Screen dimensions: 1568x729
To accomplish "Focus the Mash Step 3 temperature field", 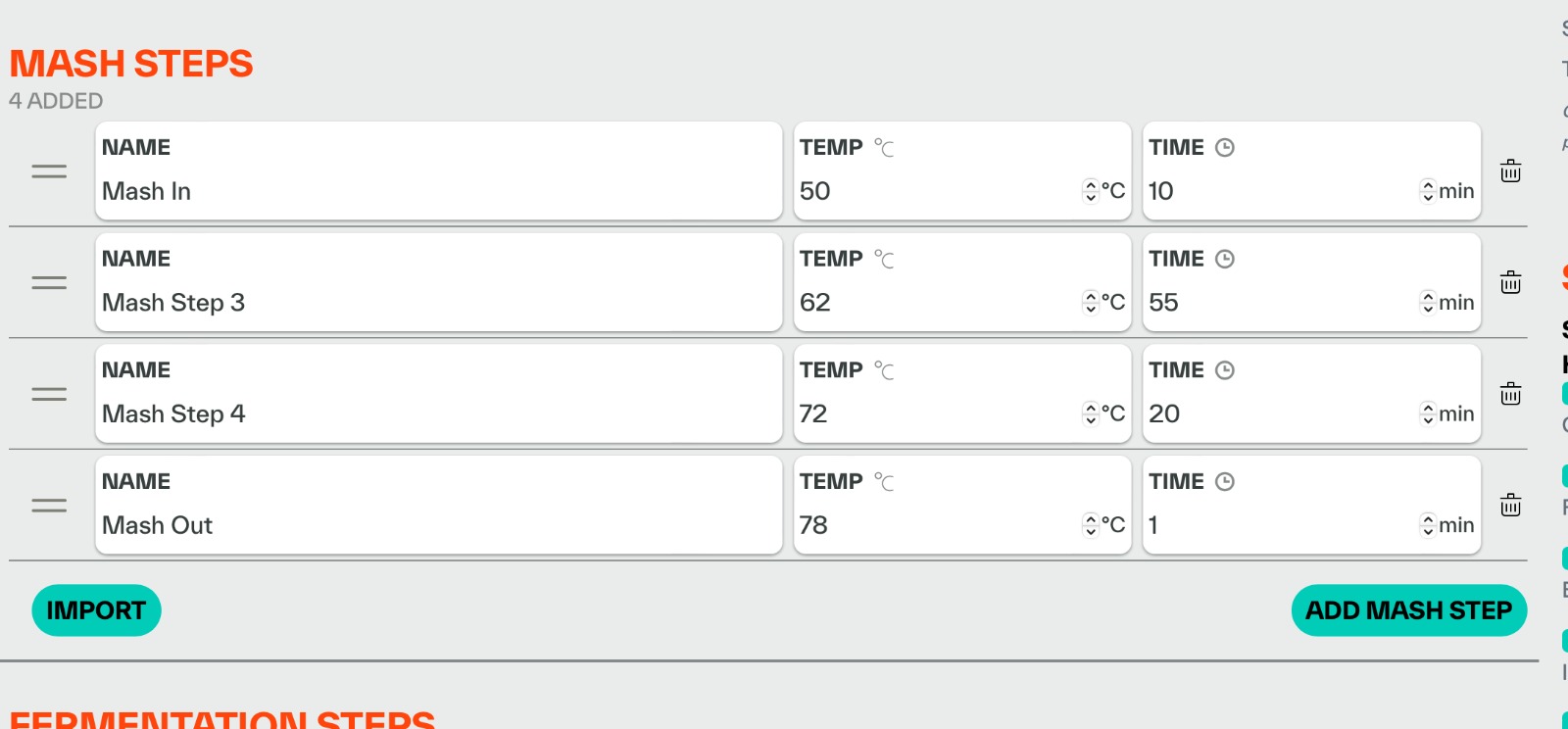I will (936, 303).
